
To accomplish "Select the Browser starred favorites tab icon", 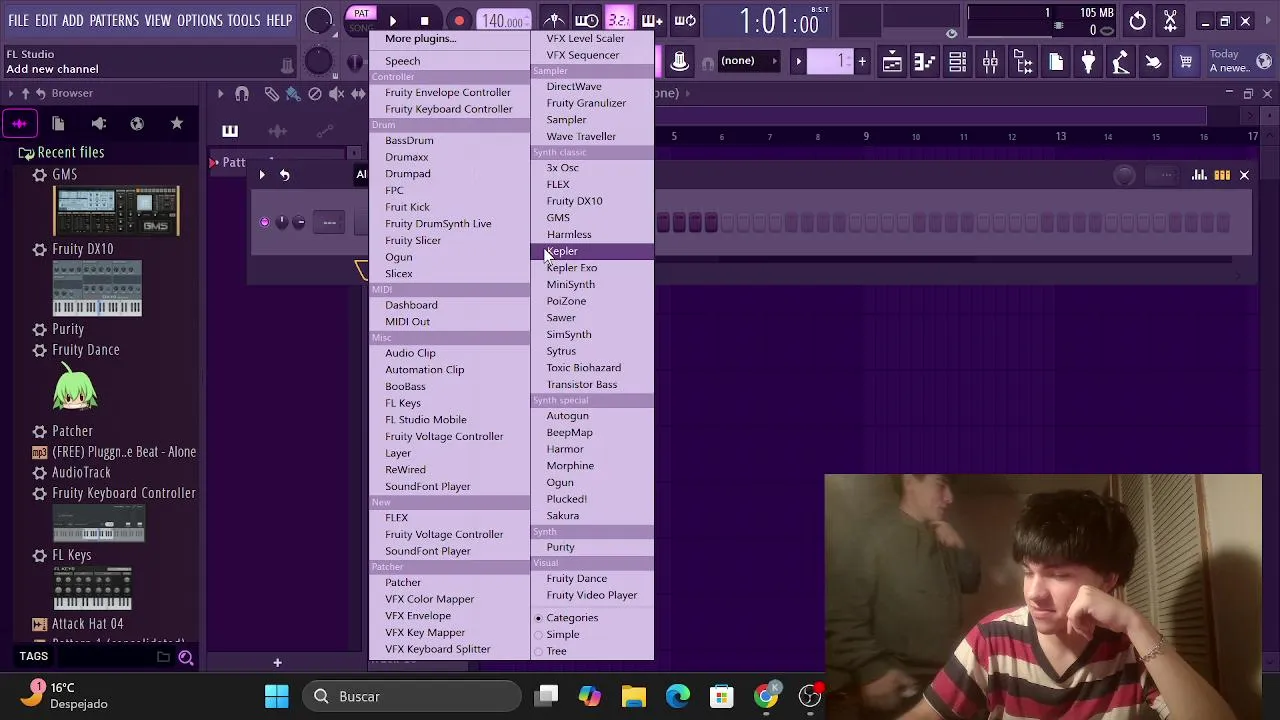I will click(177, 123).
